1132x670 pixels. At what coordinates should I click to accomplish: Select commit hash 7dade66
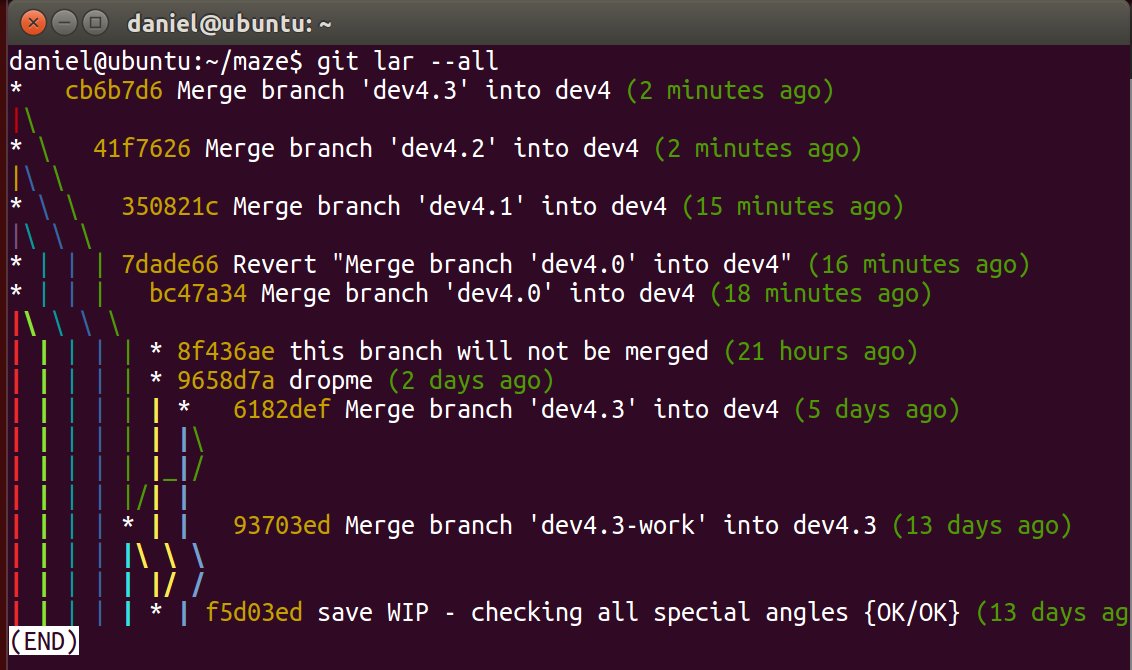[x=170, y=264]
